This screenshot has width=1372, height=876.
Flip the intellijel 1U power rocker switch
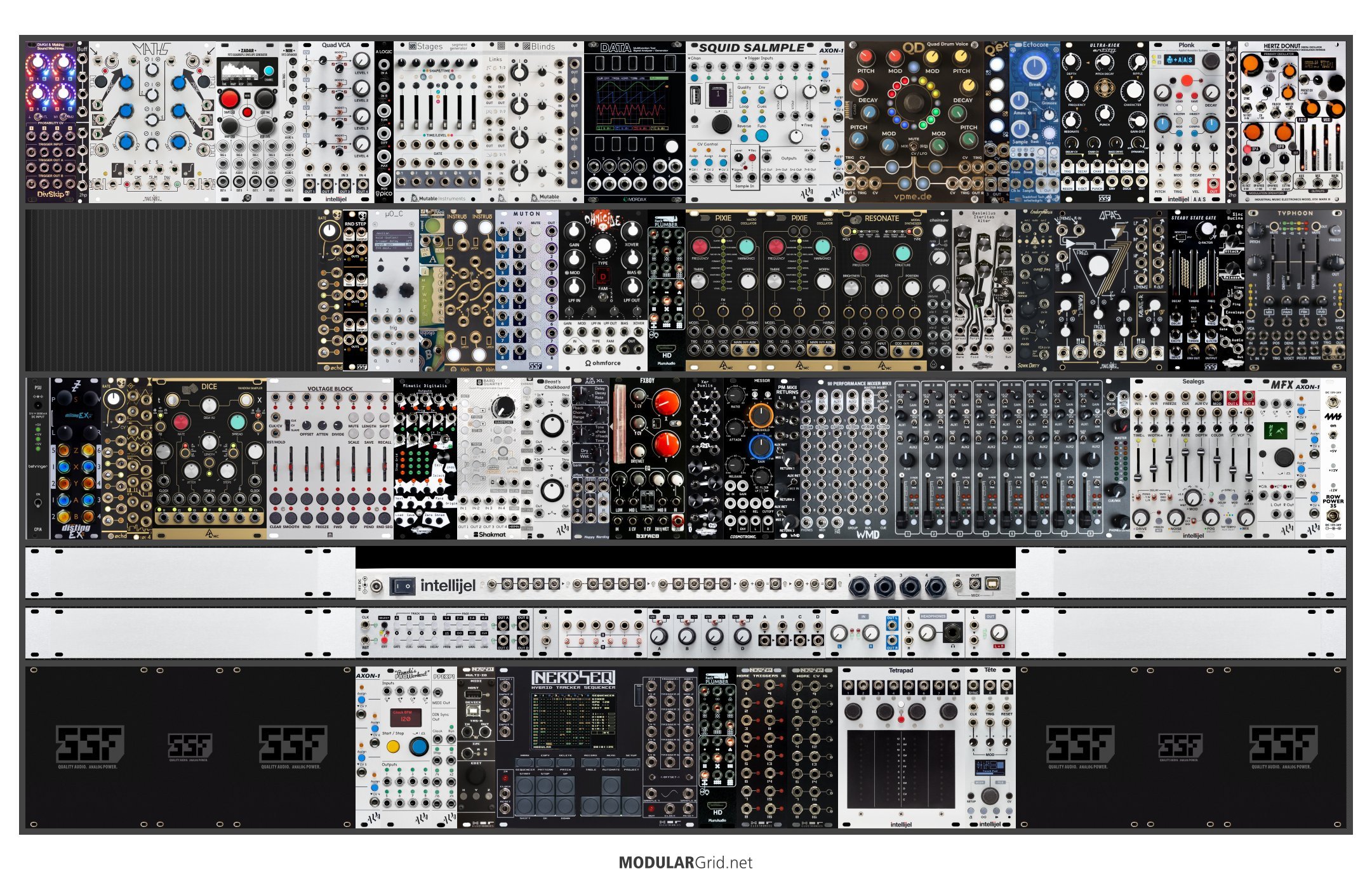(x=401, y=585)
